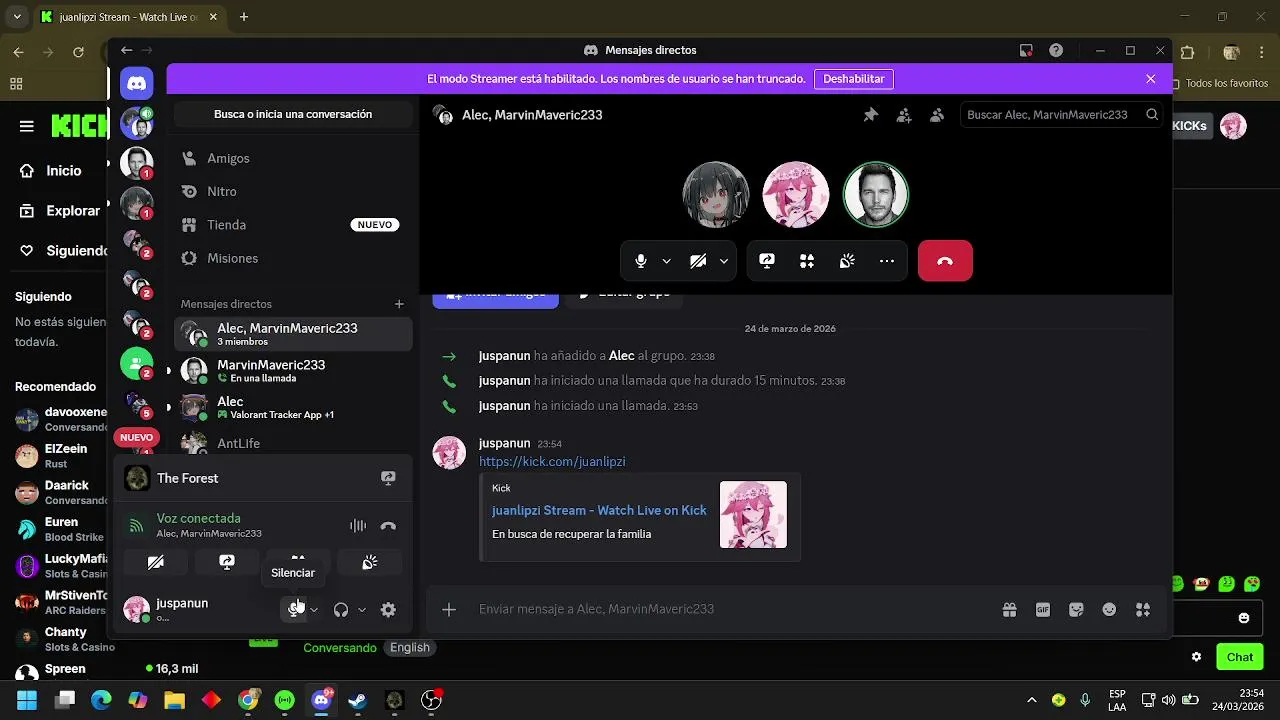Open Tienda page

coord(293,225)
